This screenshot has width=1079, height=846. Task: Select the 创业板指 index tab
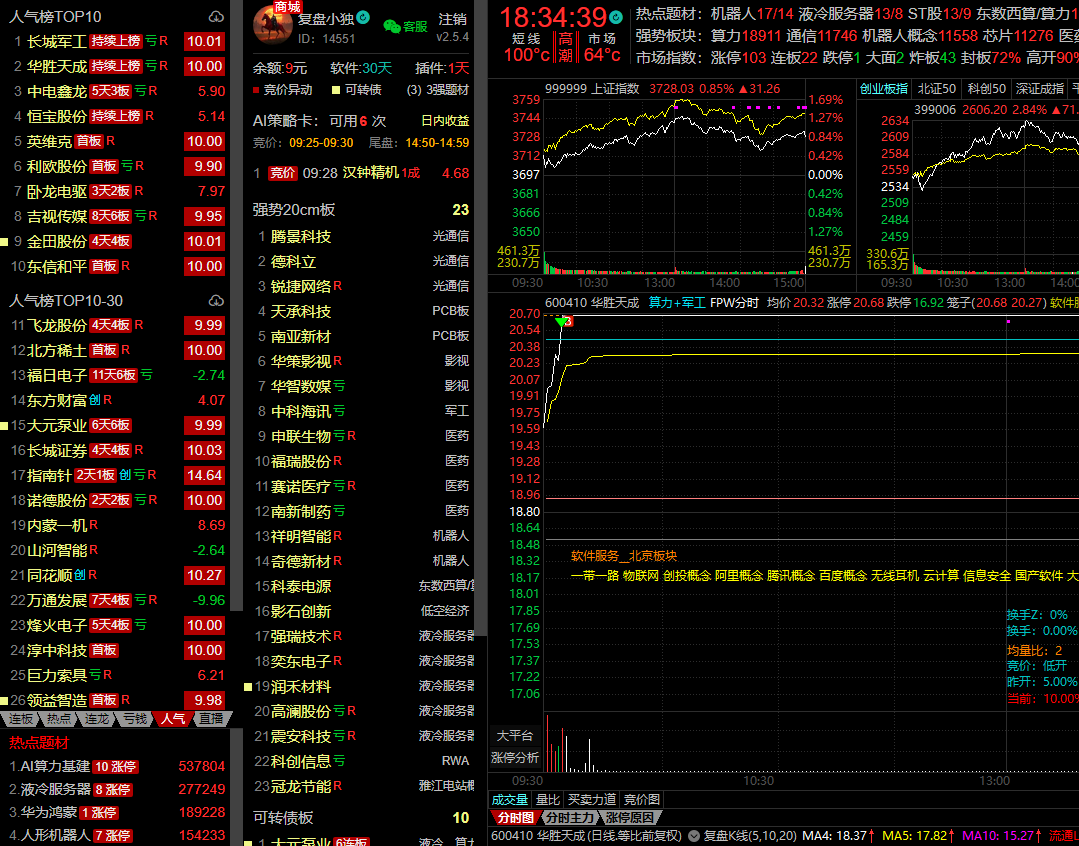click(x=884, y=89)
